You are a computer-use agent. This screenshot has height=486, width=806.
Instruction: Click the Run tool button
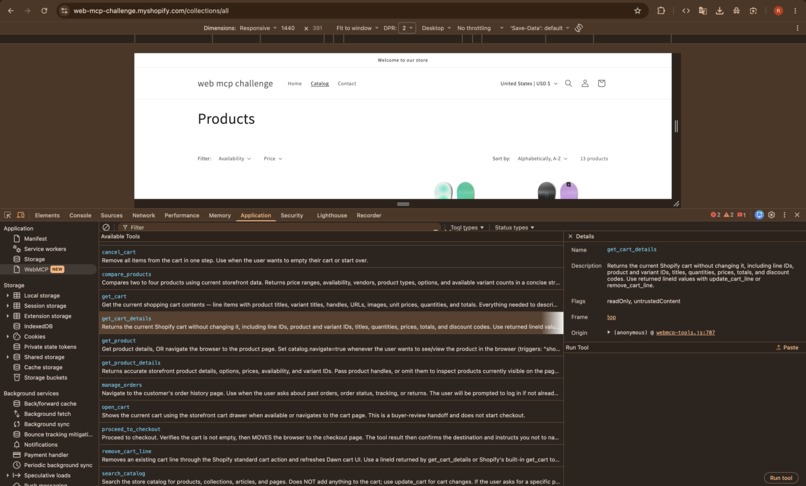(x=781, y=478)
